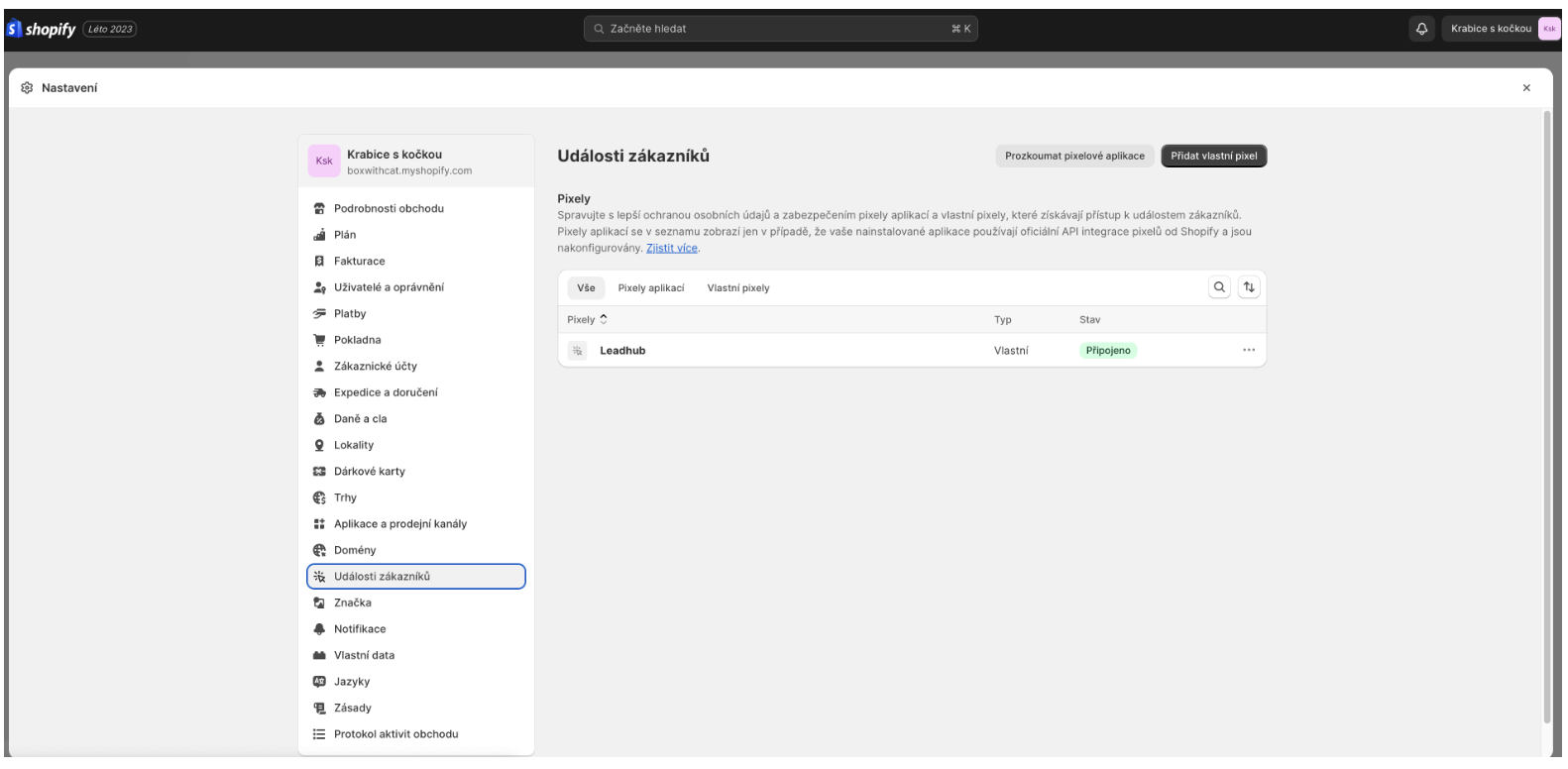Image resolution: width=1568 pixels, height=769 pixels.
Task: Click the Notifikace bell icon in sidebar
Action: (x=319, y=628)
